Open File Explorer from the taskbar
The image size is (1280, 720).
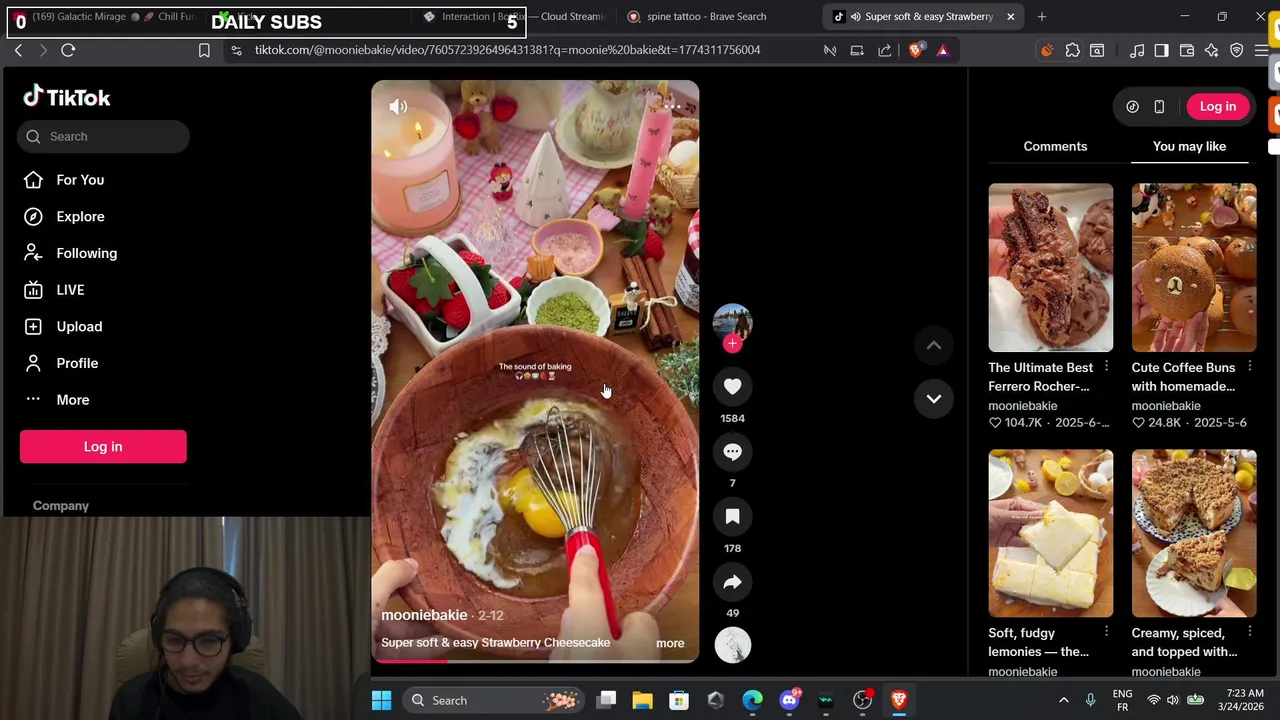pos(642,700)
